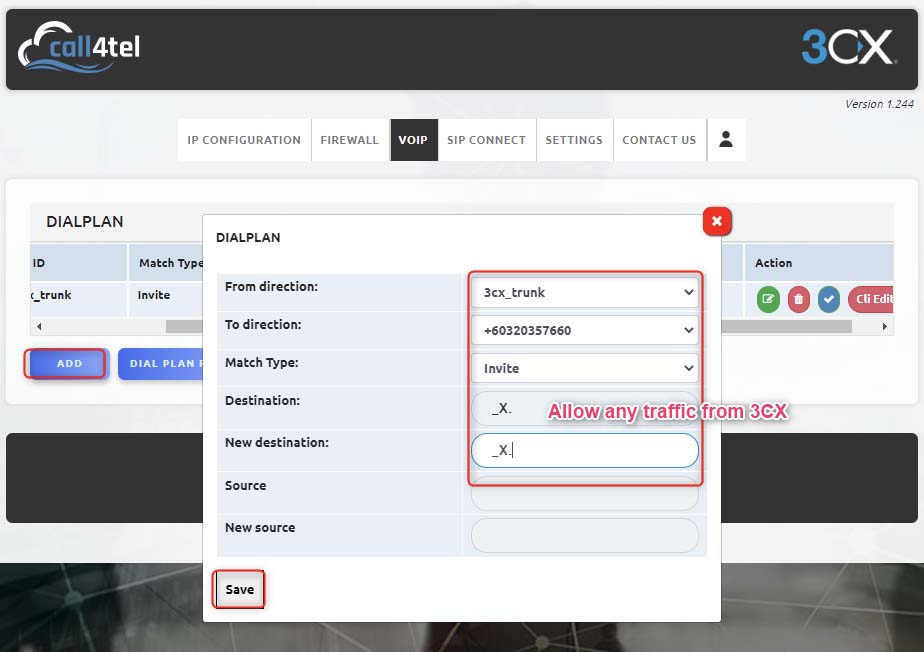Expand the To direction dropdown
The width and height of the screenshot is (924, 652).
(585, 330)
